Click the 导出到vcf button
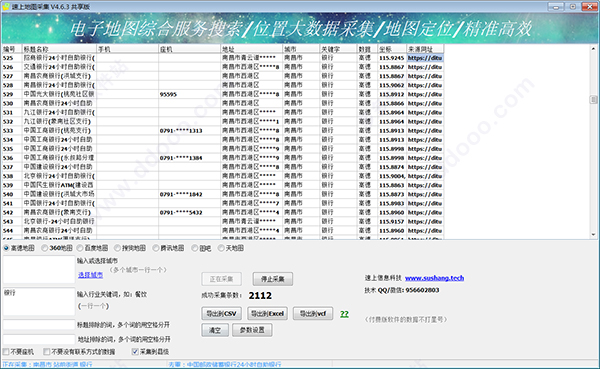 313,313
